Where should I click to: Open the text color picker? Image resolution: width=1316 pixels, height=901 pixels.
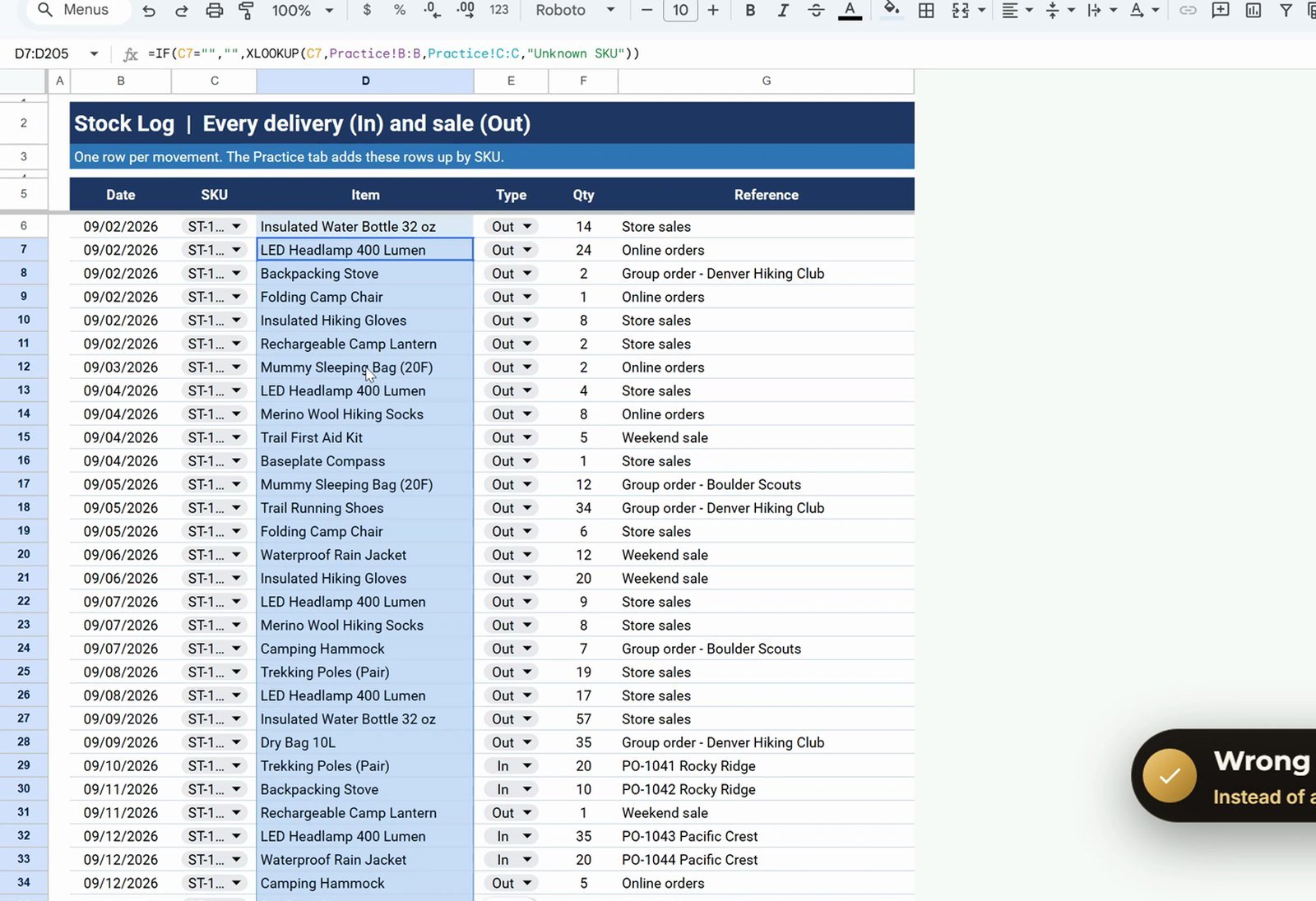point(850,11)
